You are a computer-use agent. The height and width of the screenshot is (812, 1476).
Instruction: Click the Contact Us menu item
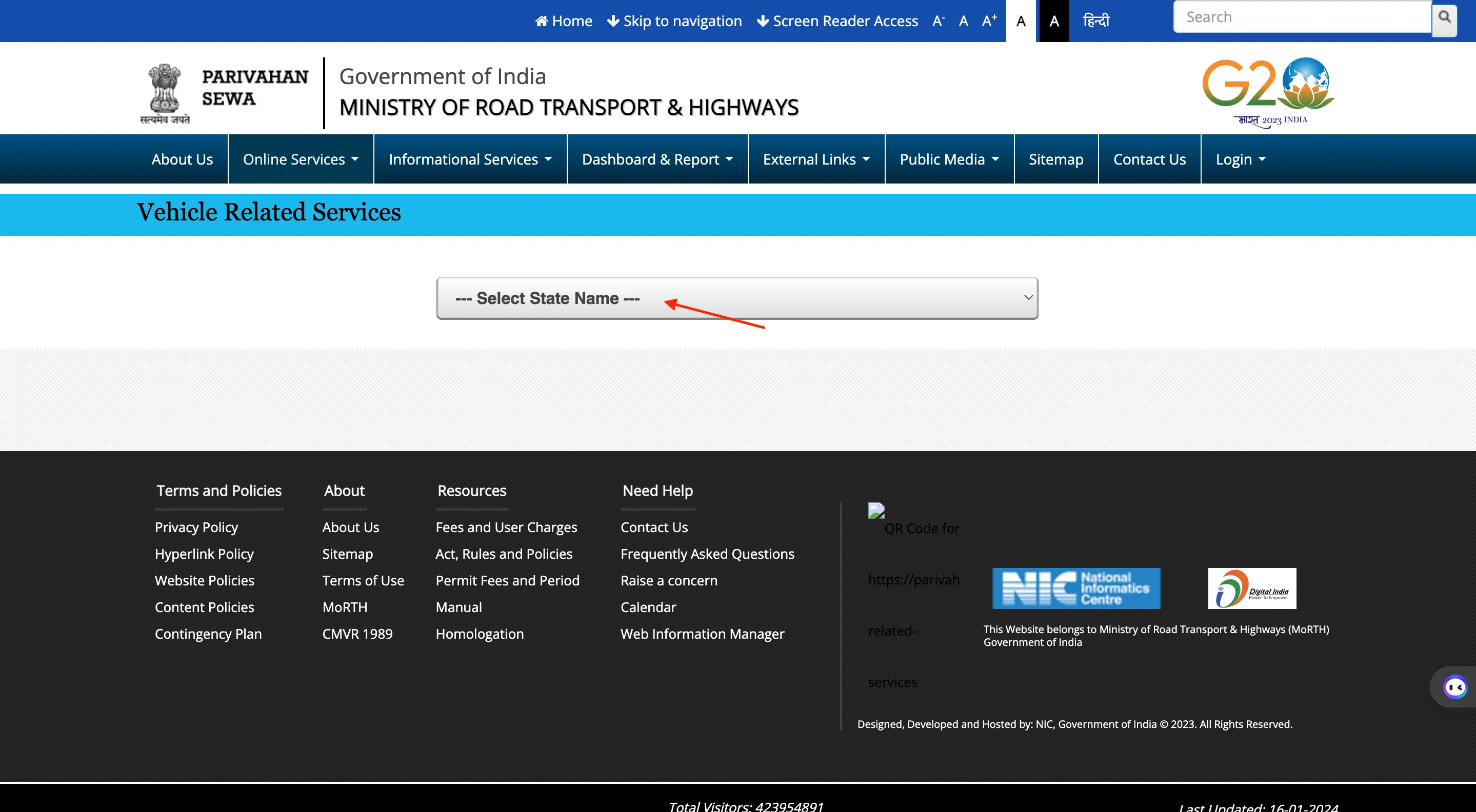coord(1149,159)
